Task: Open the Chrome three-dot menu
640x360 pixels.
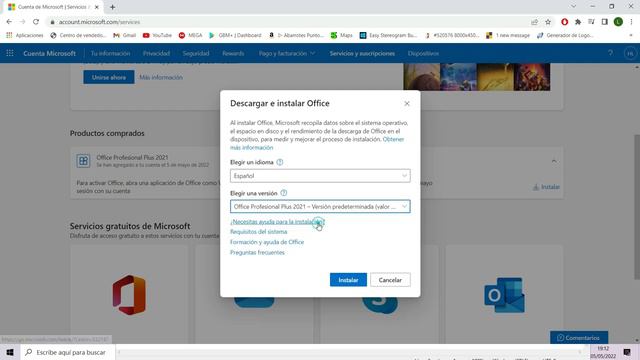Action: click(x=631, y=22)
